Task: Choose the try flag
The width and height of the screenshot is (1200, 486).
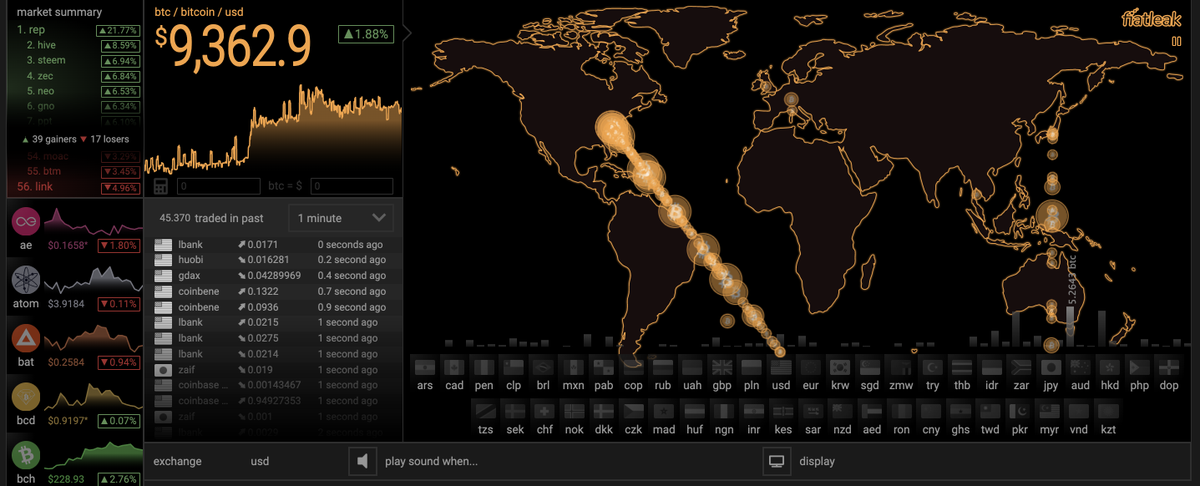Action: (932, 367)
